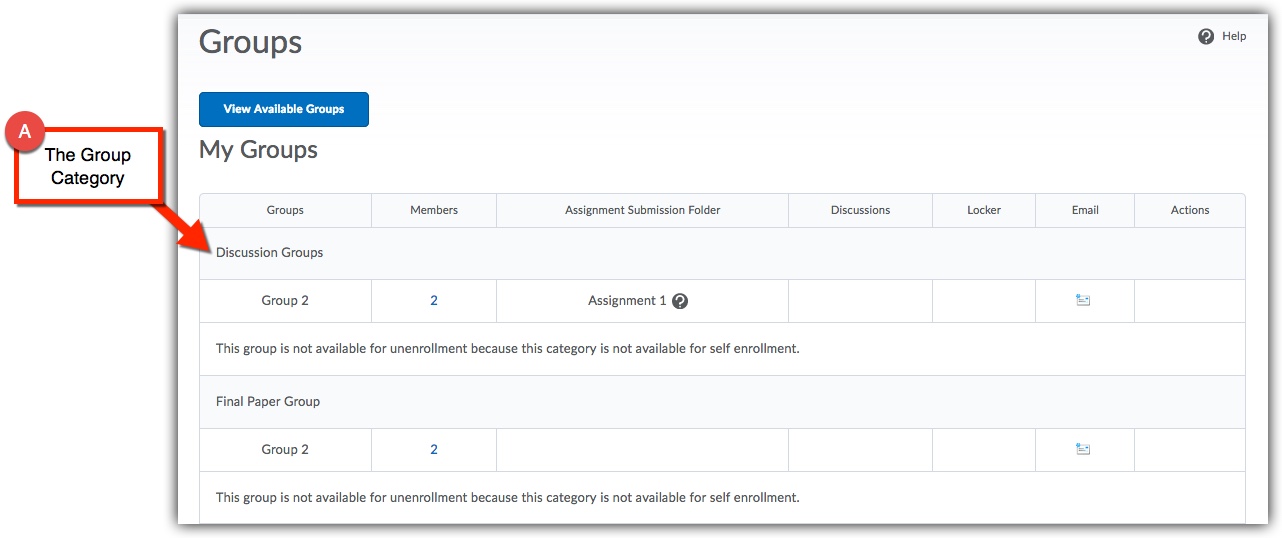Screen dimensions: 1282x538
Task: Click the Actions column header
Action: point(1190,210)
